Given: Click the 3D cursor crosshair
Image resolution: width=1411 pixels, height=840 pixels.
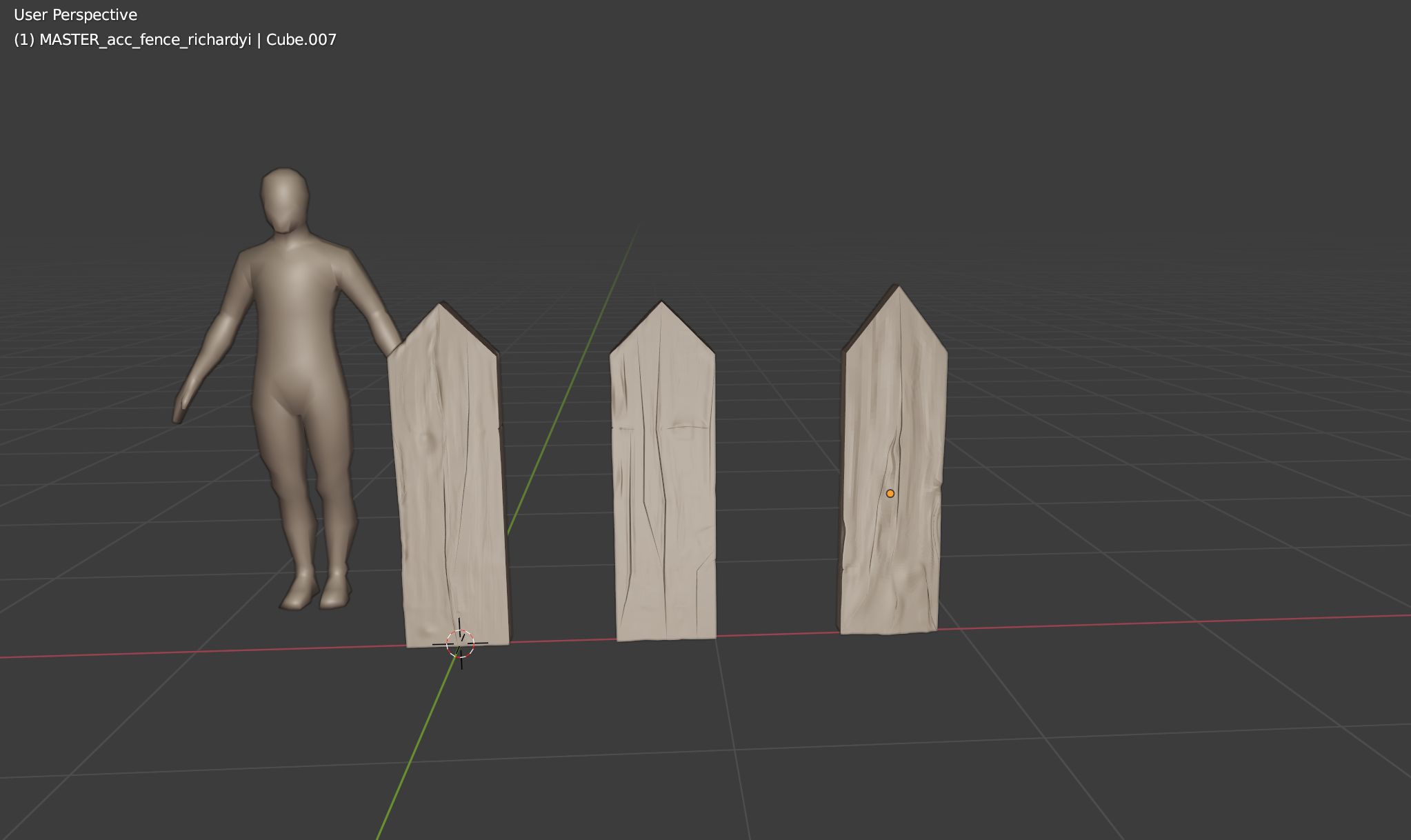Looking at the screenshot, I should point(460,643).
